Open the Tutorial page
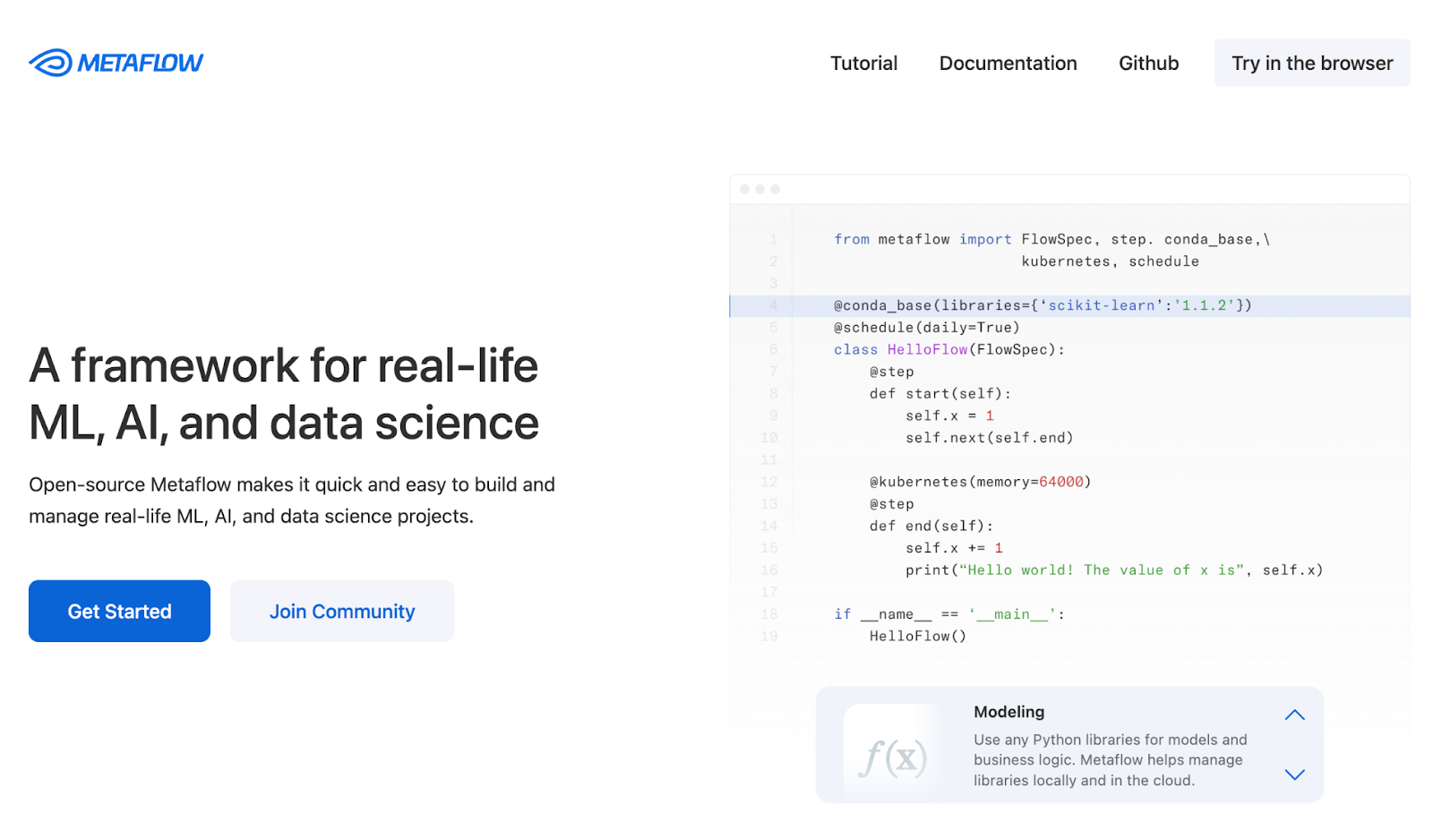Image resolution: width=1433 pixels, height=840 pixels. tap(863, 64)
